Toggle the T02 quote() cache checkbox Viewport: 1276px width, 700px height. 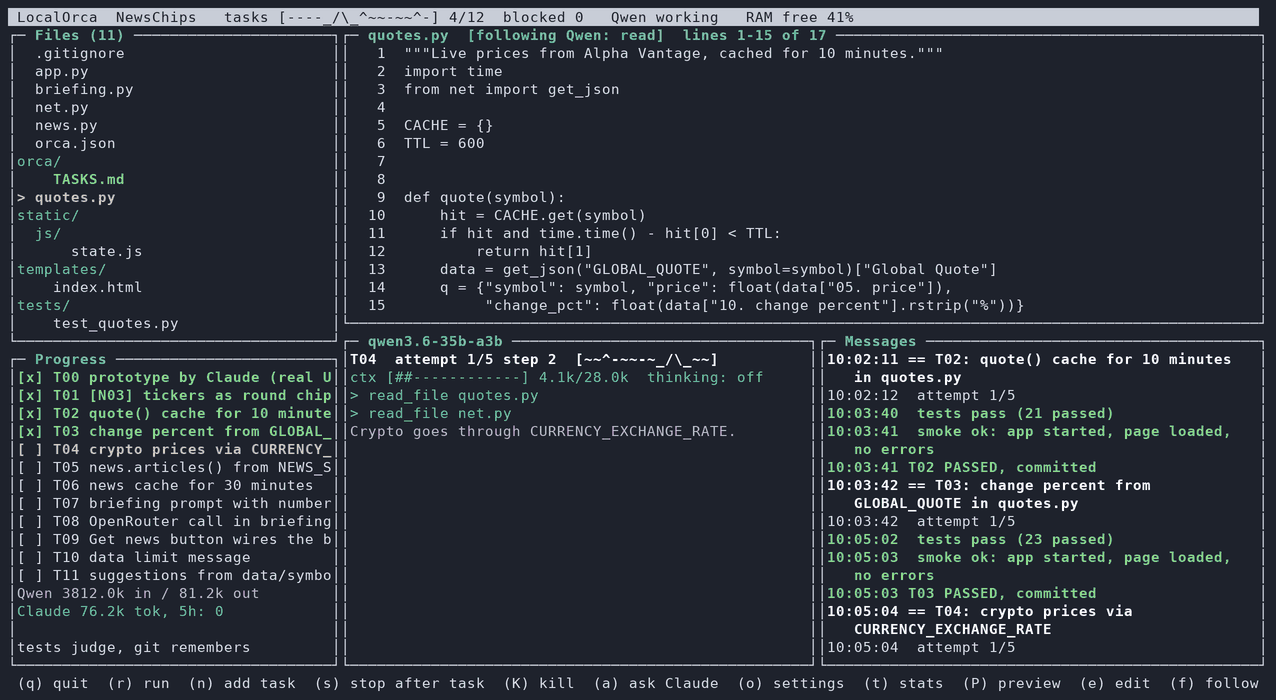click(30, 413)
